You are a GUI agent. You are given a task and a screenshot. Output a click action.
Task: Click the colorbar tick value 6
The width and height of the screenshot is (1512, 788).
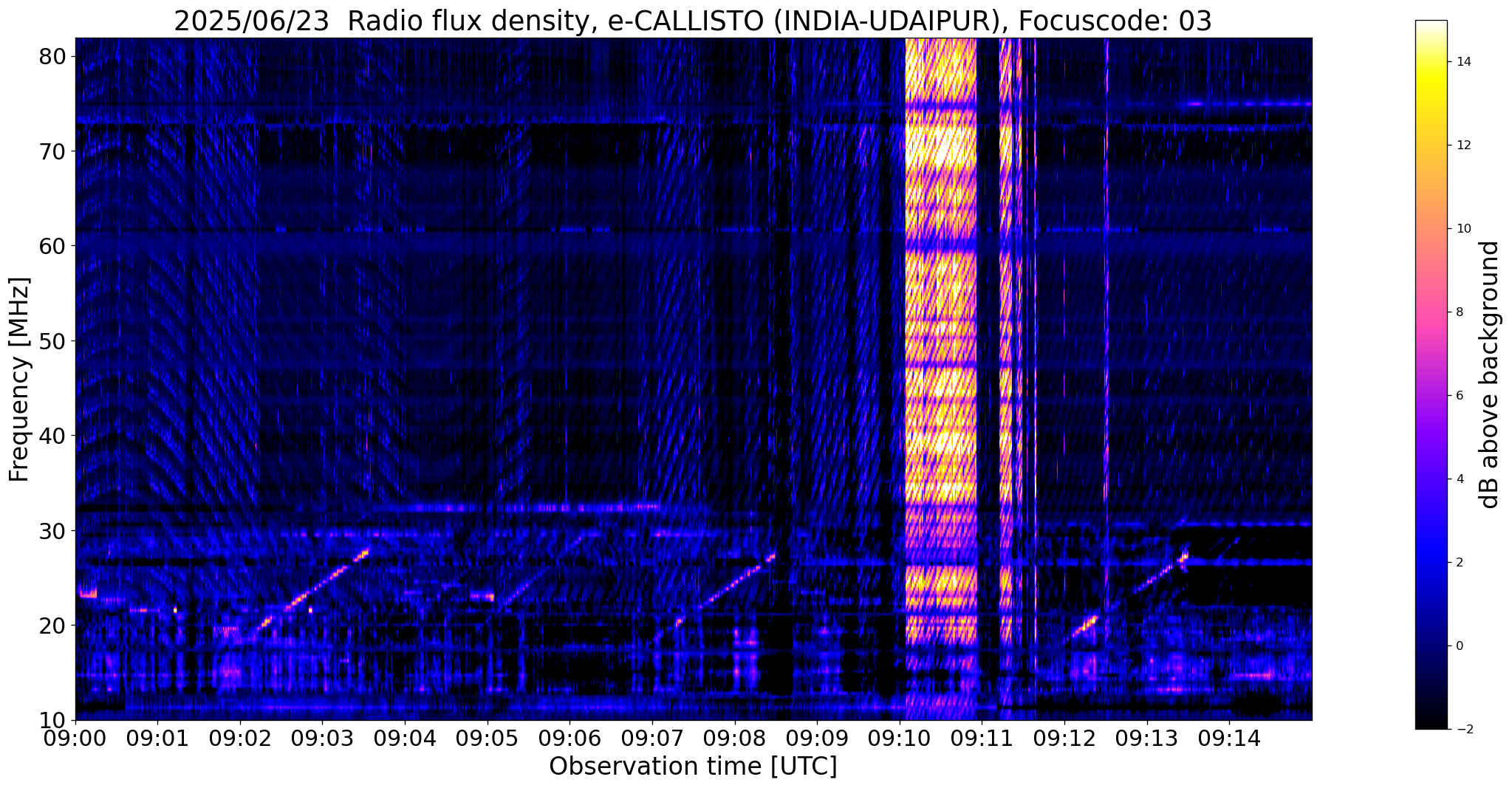coord(1458,396)
